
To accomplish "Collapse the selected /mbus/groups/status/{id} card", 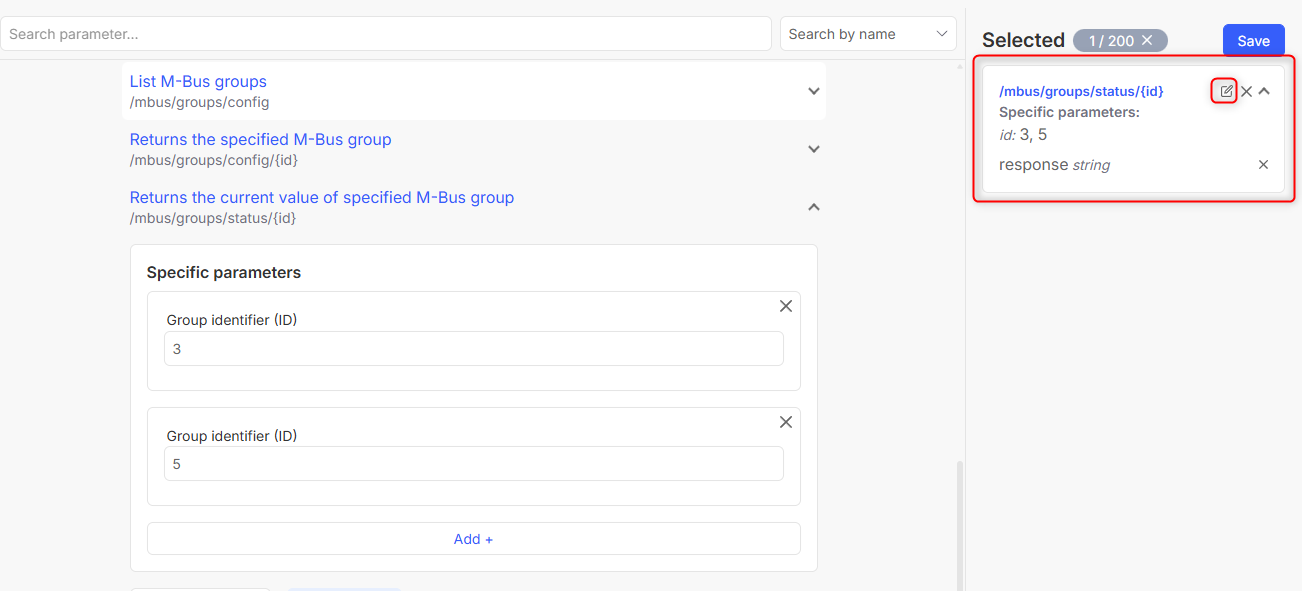I will click(x=1264, y=91).
